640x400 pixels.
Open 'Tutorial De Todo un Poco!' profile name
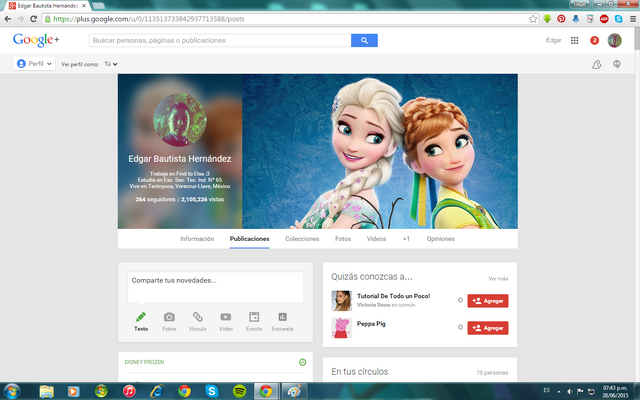pyautogui.click(x=393, y=296)
